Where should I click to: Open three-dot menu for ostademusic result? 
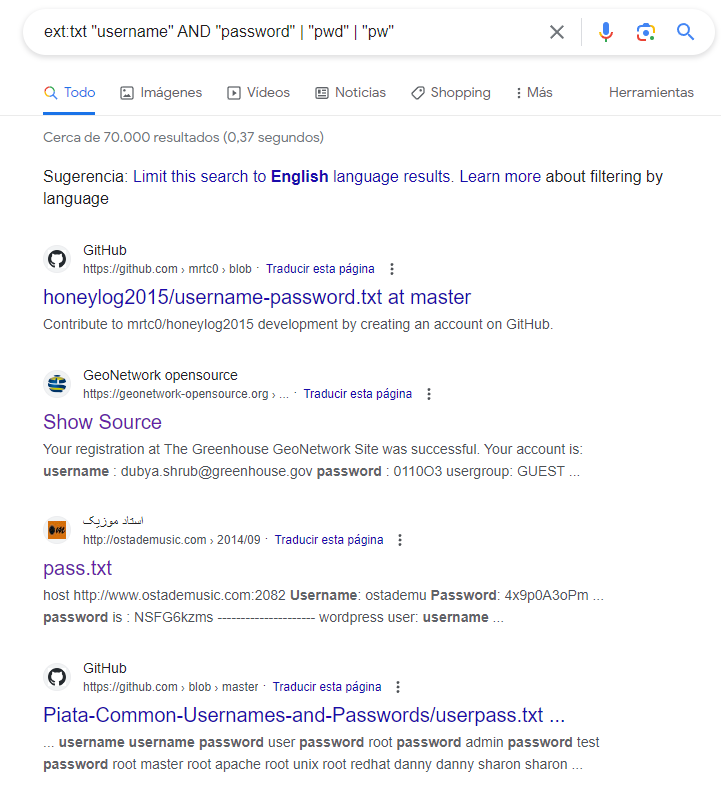pyautogui.click(x=399, y=540)
